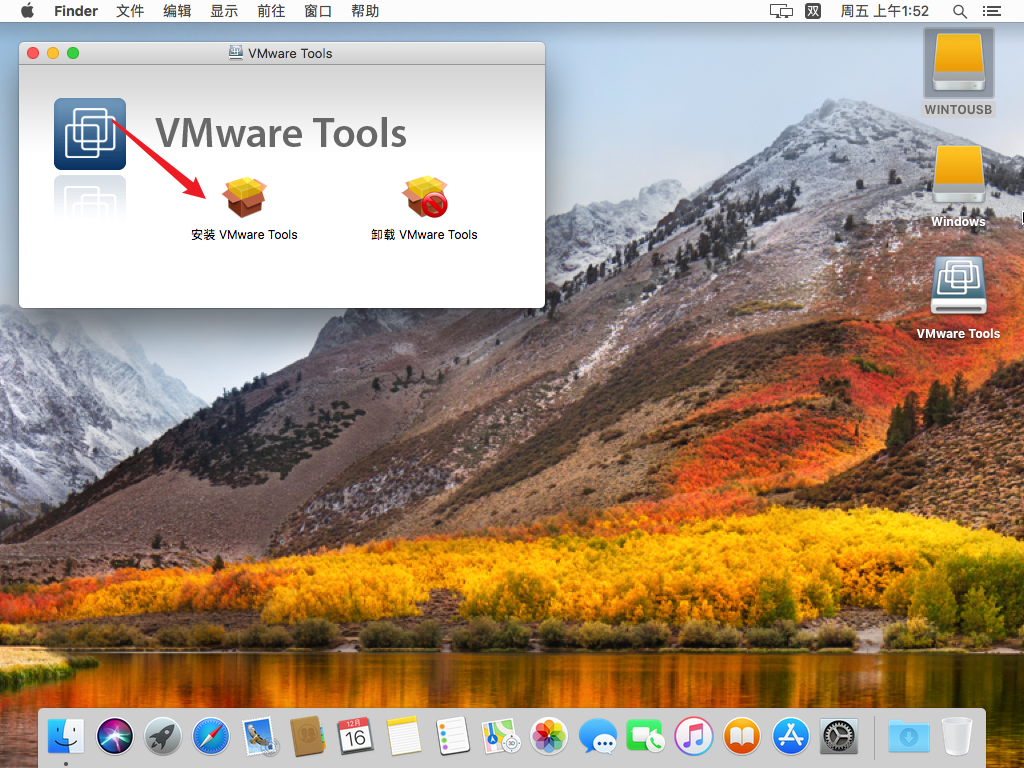Screen dimensions: 1024x768
Task: Open the Finder 文件 menu
Action: (130, 11)
